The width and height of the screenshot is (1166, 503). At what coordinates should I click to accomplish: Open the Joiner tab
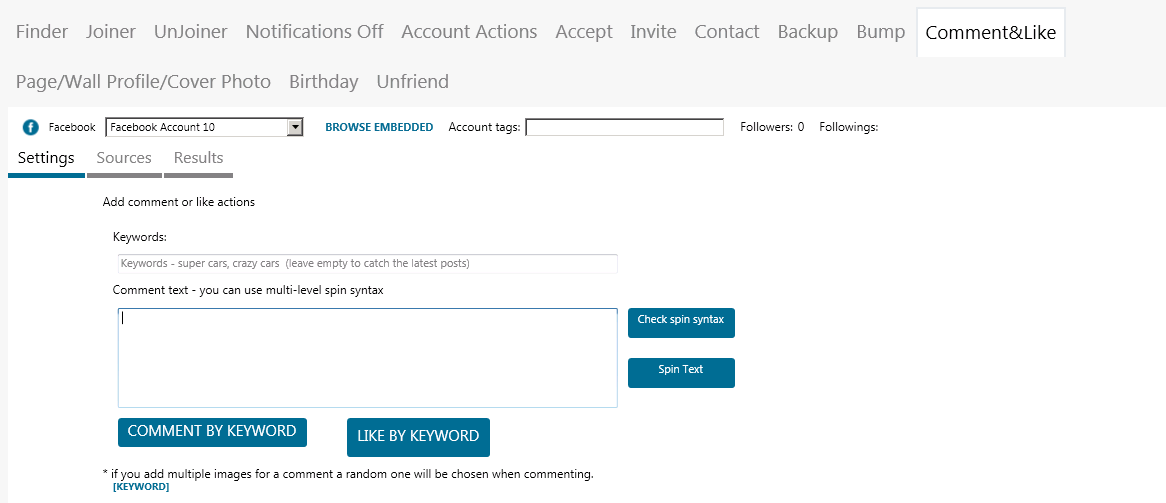click(x=111, y=32)
